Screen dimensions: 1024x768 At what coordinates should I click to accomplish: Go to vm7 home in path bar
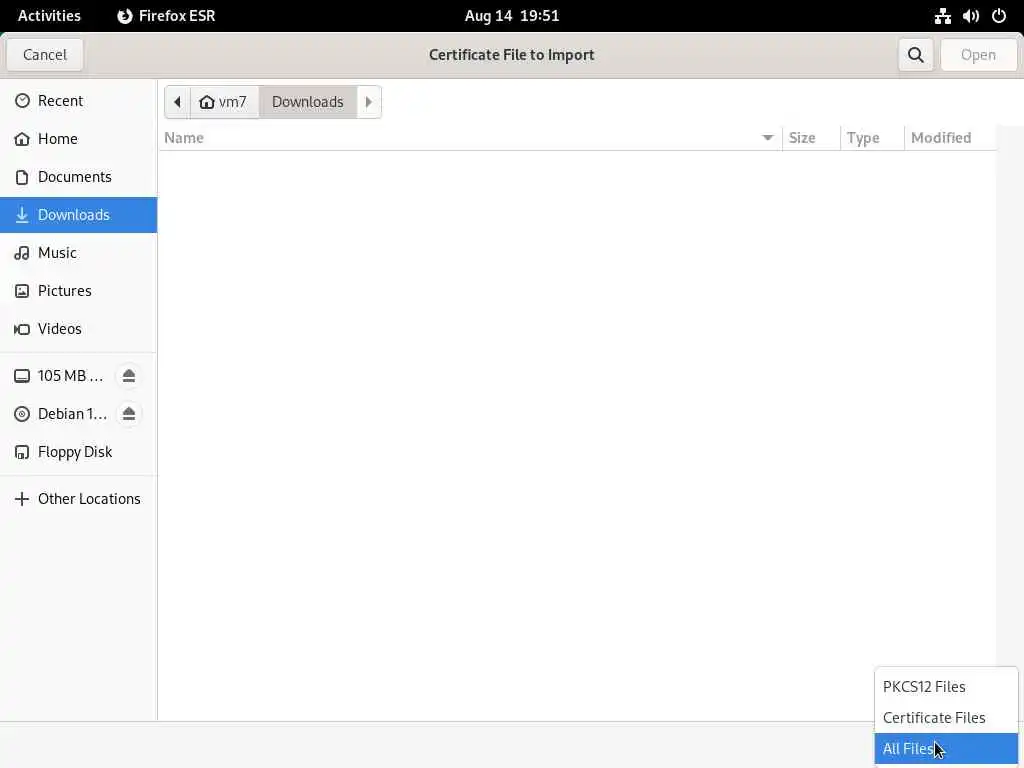224,102
